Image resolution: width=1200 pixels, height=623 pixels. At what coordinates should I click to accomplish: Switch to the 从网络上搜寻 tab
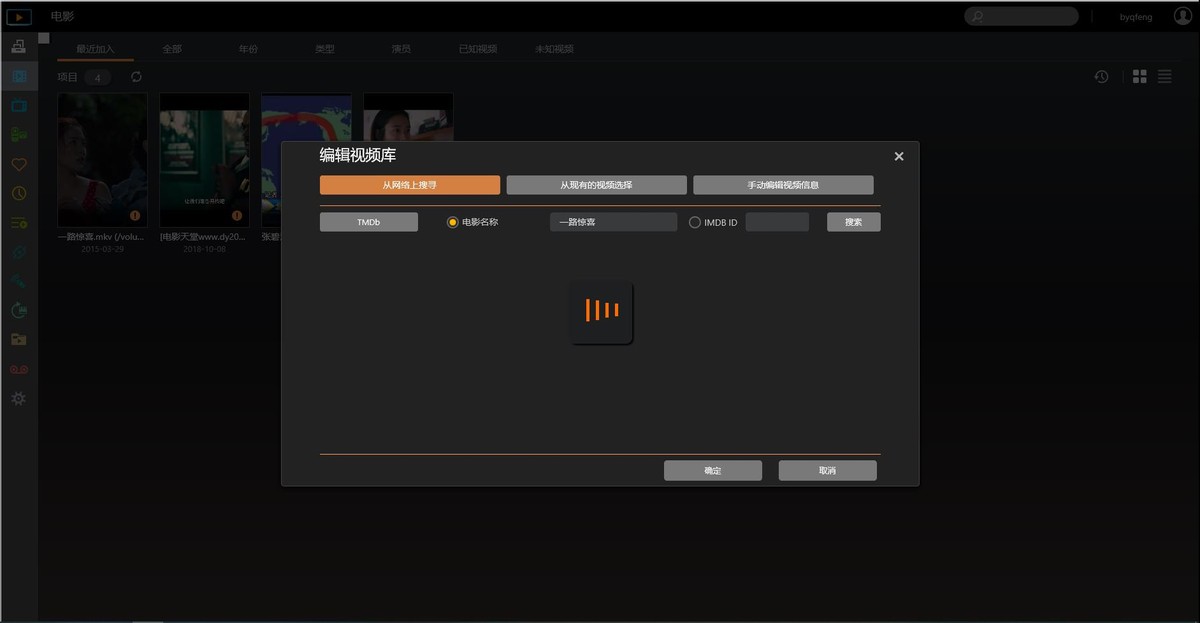click(410, 185)
